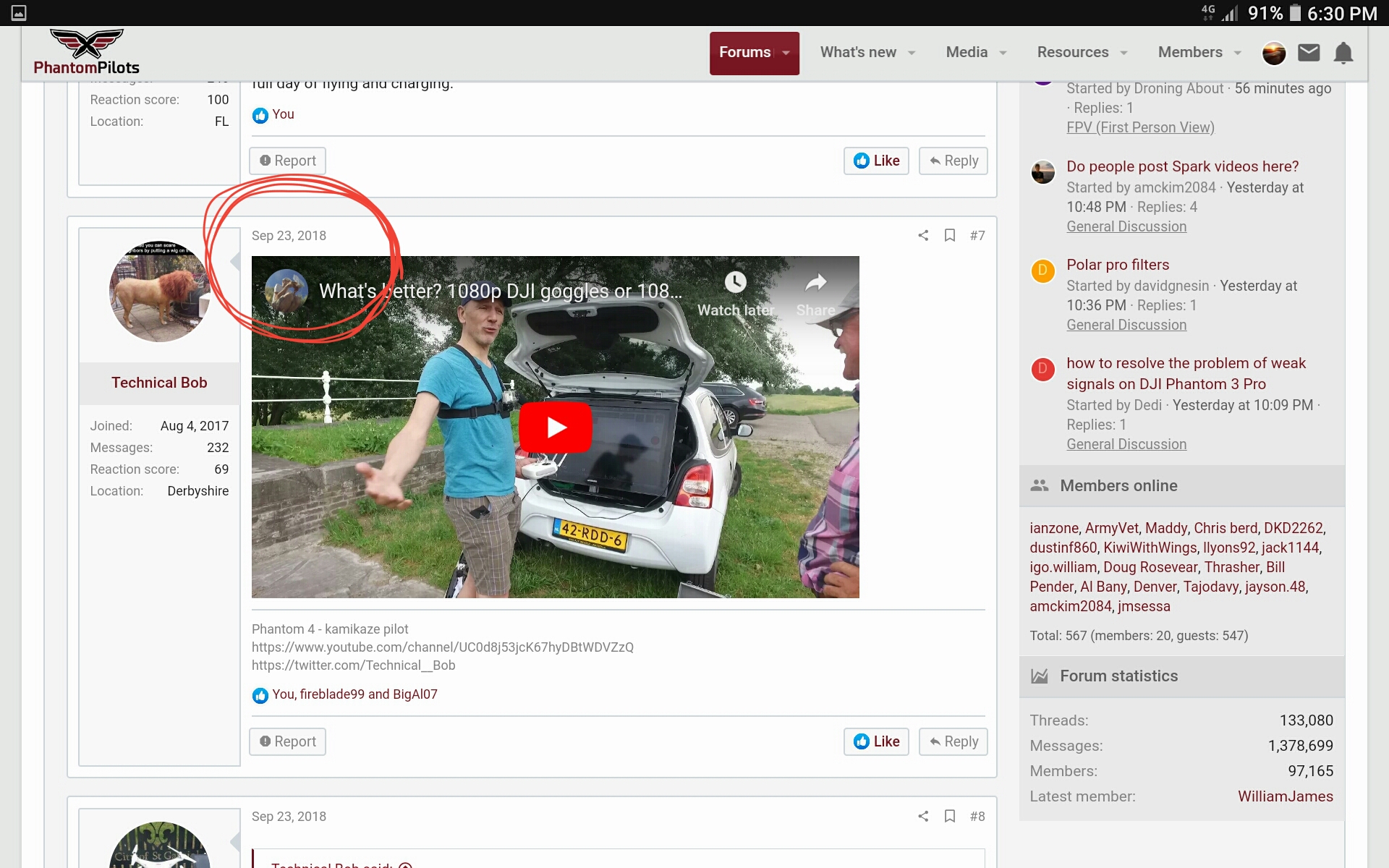1389x868 pixels.
Task: Click Sep 23, 2018 date on post #8
Action: pyautogui.click(x=289, y=817)
